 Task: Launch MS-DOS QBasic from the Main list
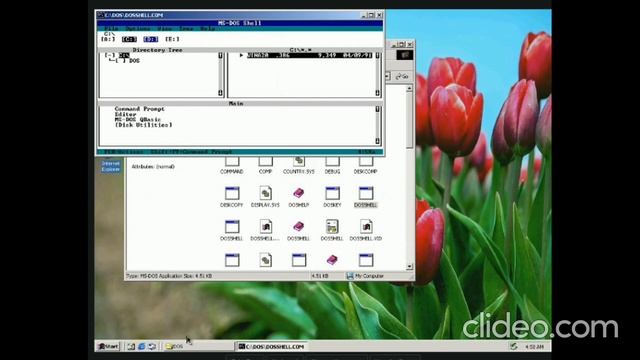click(138, 120)
